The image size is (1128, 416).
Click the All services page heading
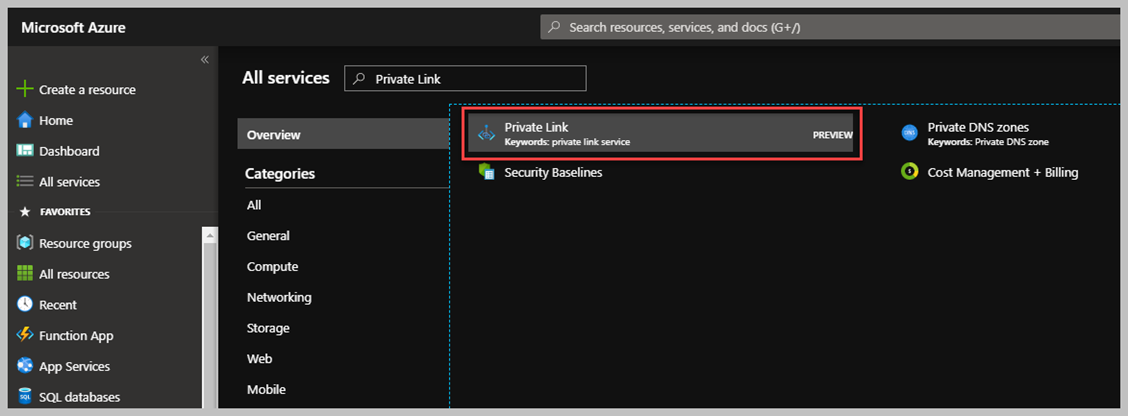point(286,78)
